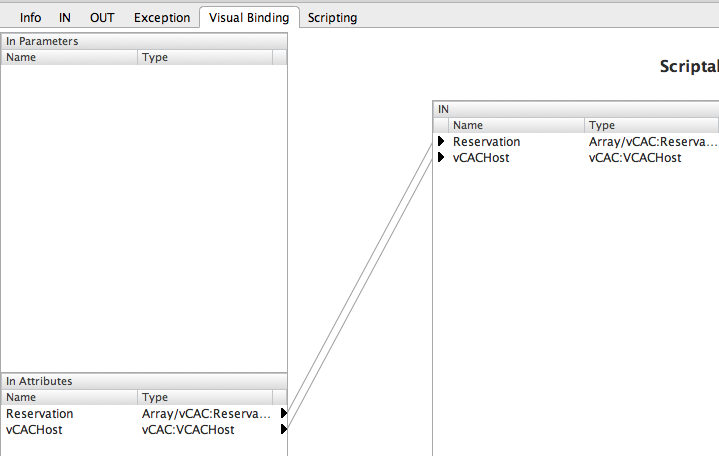Click the Visual Binding tab
The image size is (719, 456).
pyautogui.click(x=249, y=18)
